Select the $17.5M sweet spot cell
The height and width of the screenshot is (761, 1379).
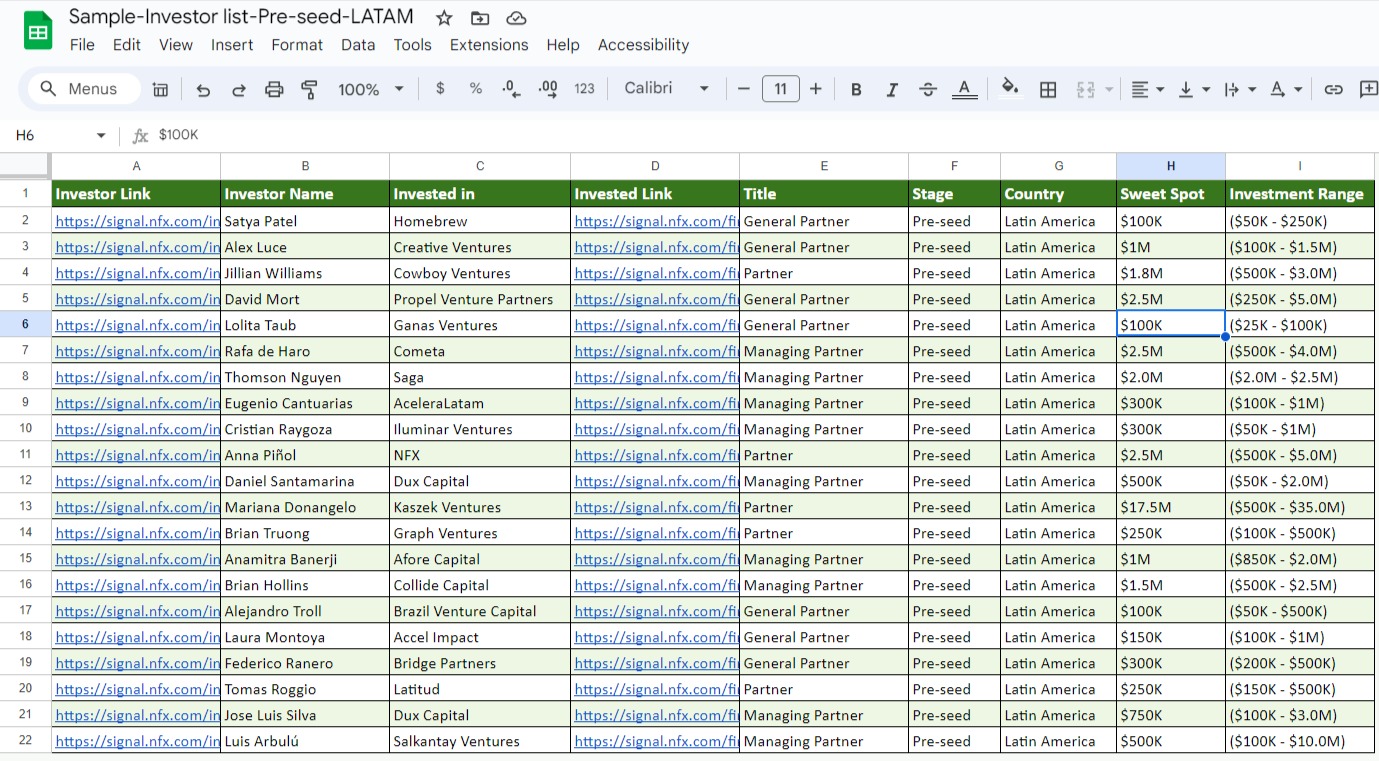click(1170, 507)
